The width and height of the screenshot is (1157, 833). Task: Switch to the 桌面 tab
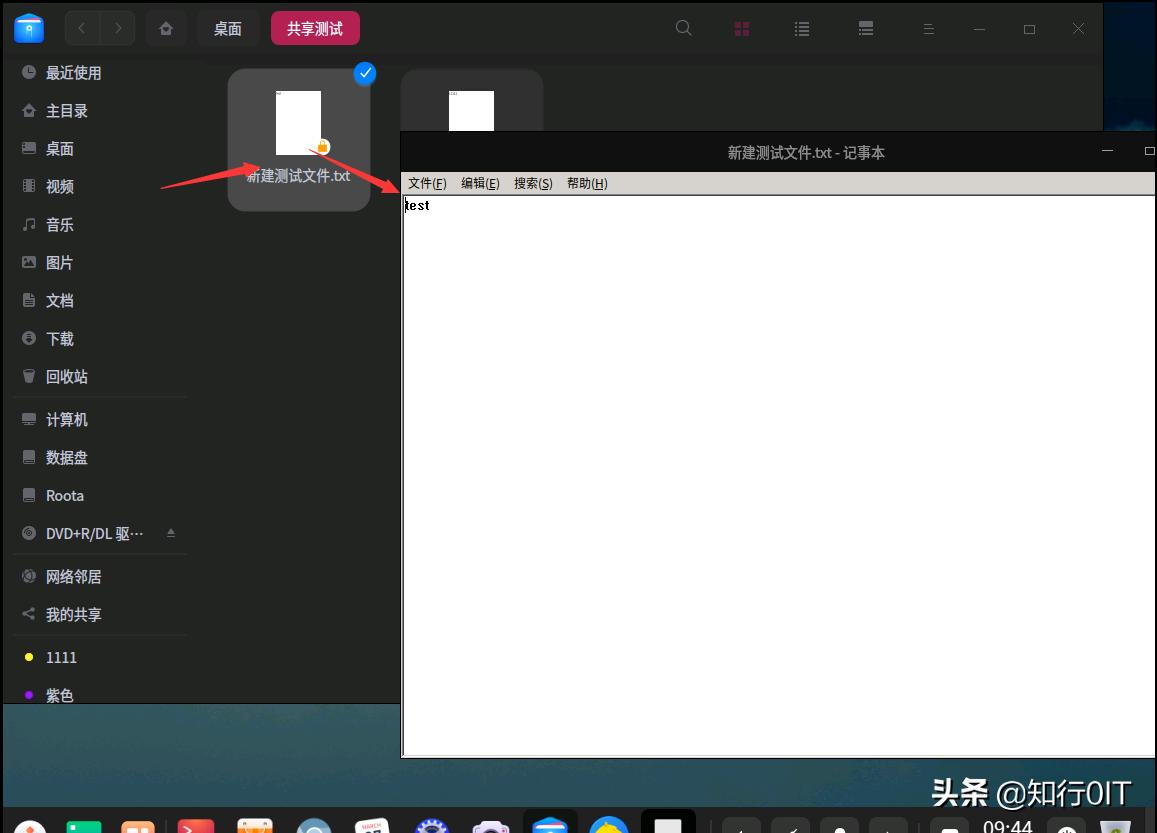(227, 28)
